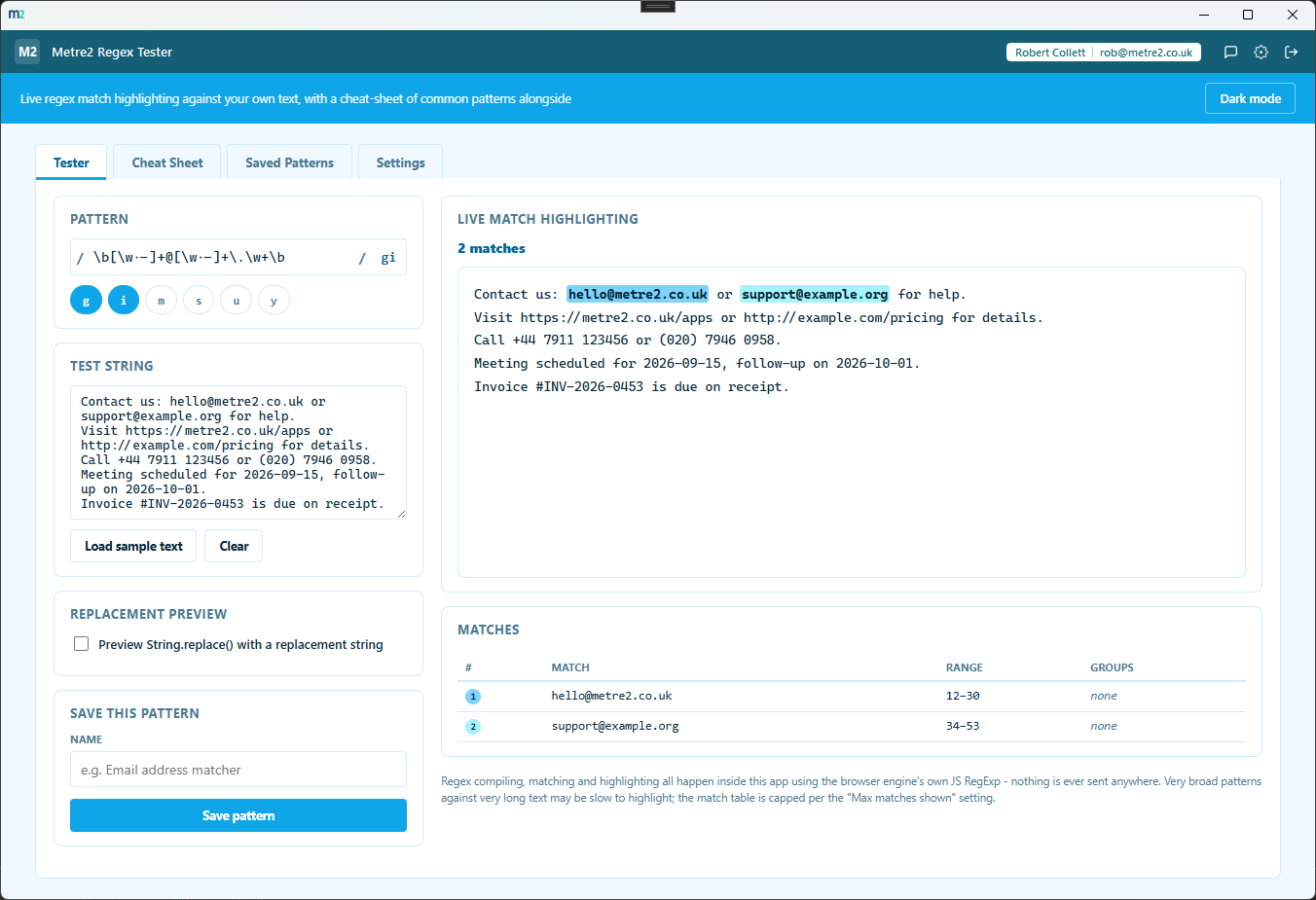Enable the dotAll 's' flag
1316x900 pixels.
[x=199, y=301]
